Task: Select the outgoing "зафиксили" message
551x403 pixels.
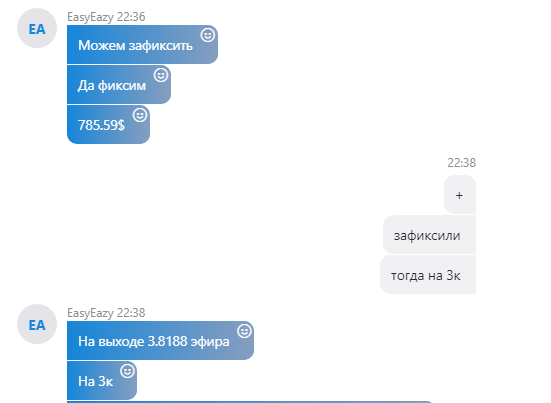Action: (429, 235)
